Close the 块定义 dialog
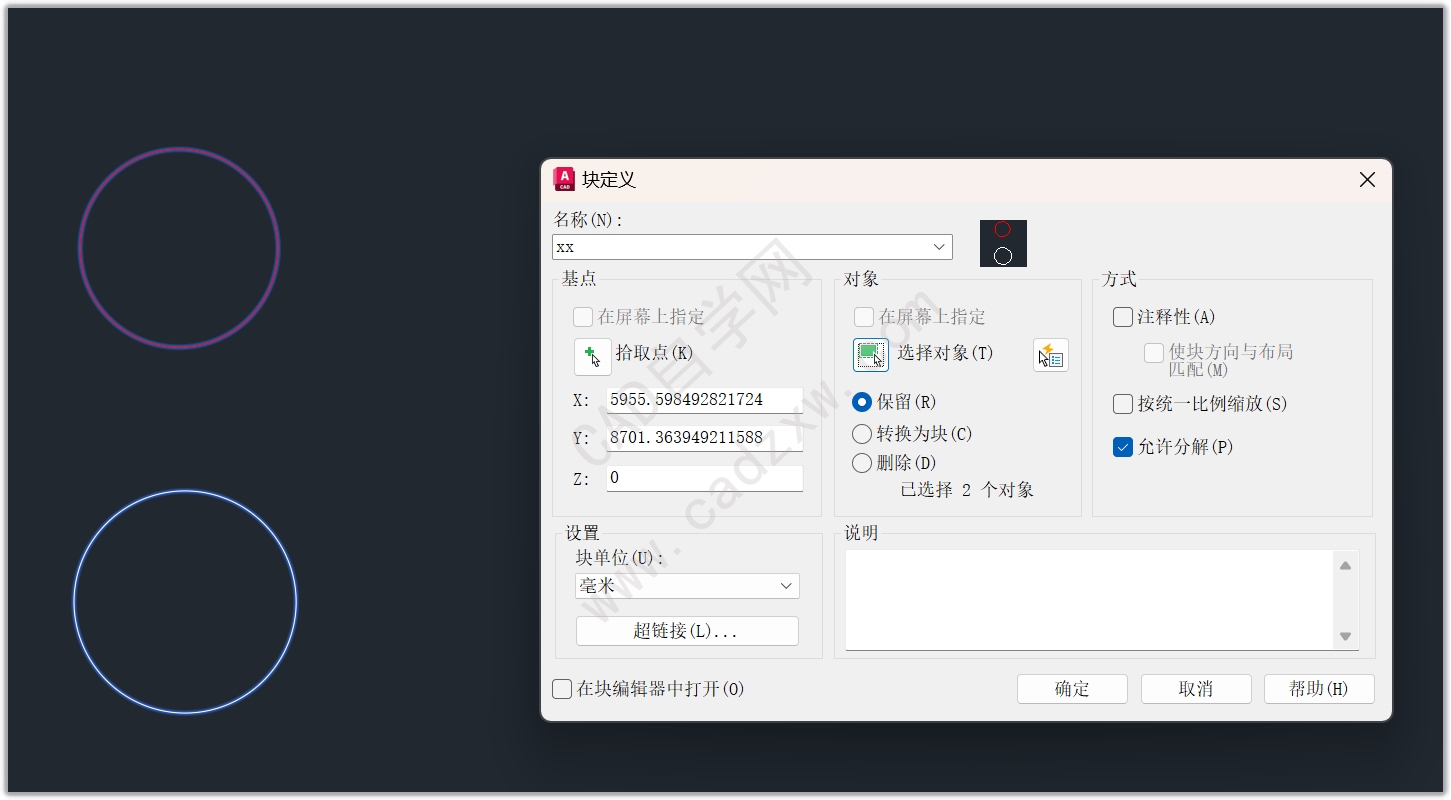The image size is (1451, 800). (x=1367, y=180)
